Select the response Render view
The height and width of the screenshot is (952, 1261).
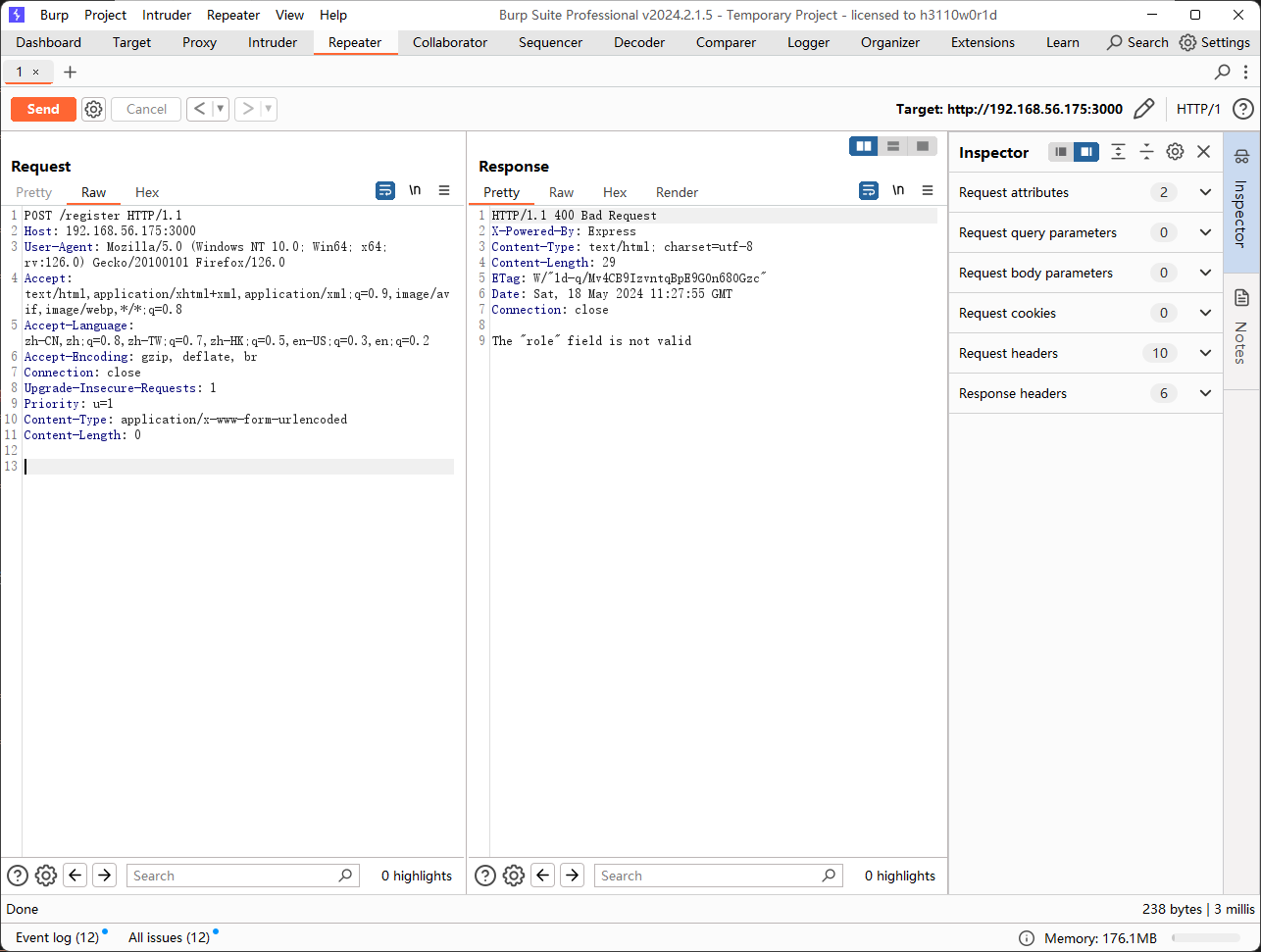(x=678, y=192)
